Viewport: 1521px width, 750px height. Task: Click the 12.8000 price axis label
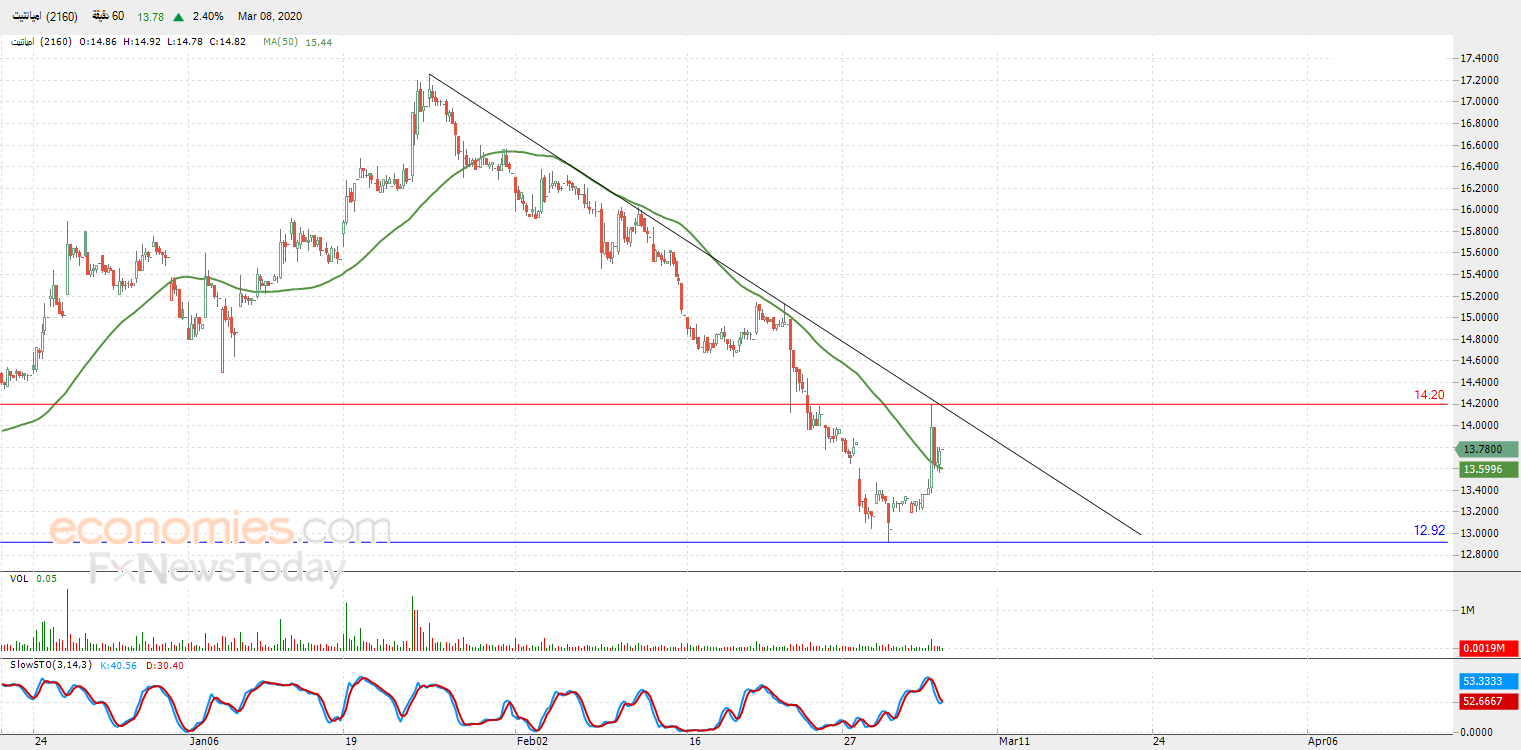(1480, 554)
